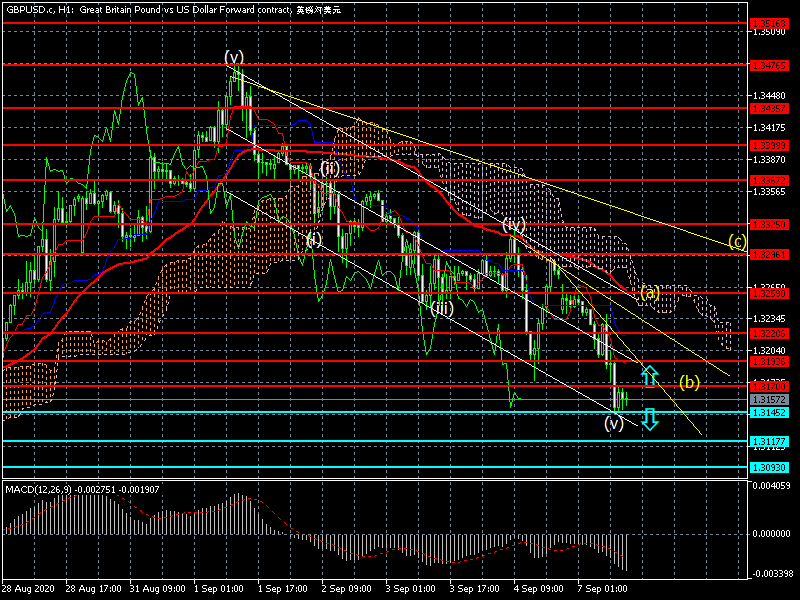Click the 1.30930 cyan price tag

coord(768,467)
